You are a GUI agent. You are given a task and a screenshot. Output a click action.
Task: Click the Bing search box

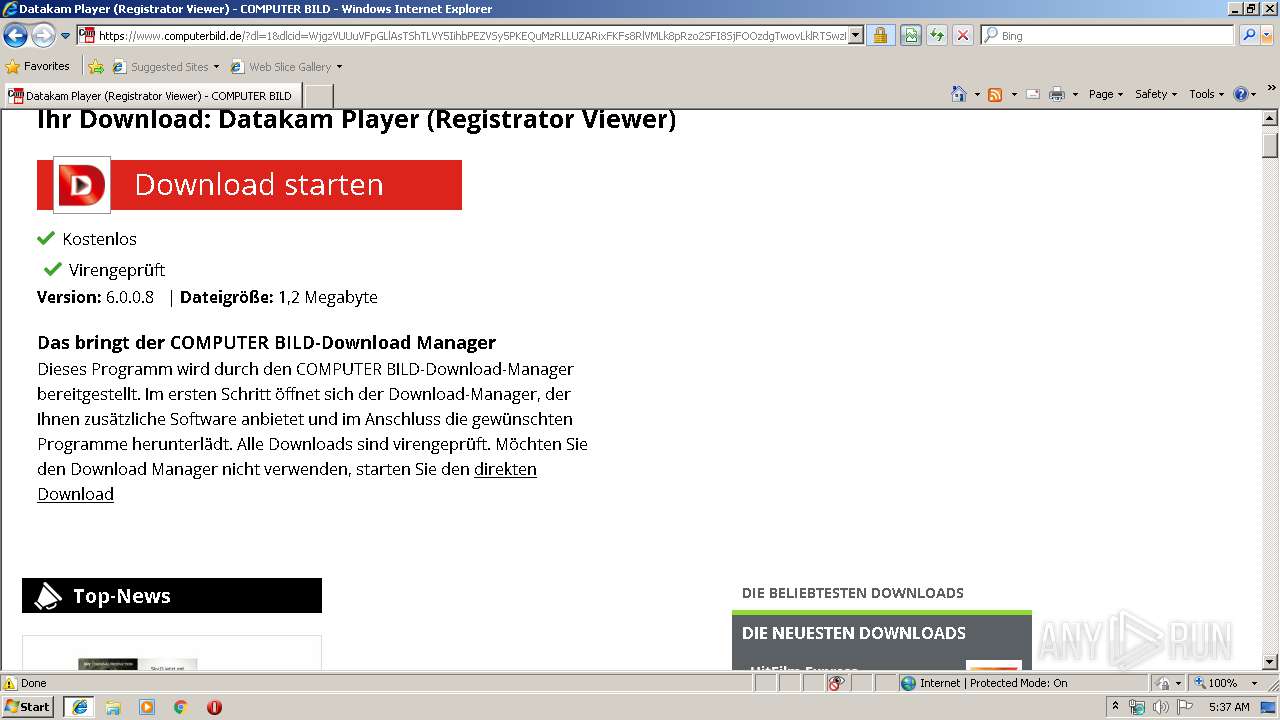1107,36
